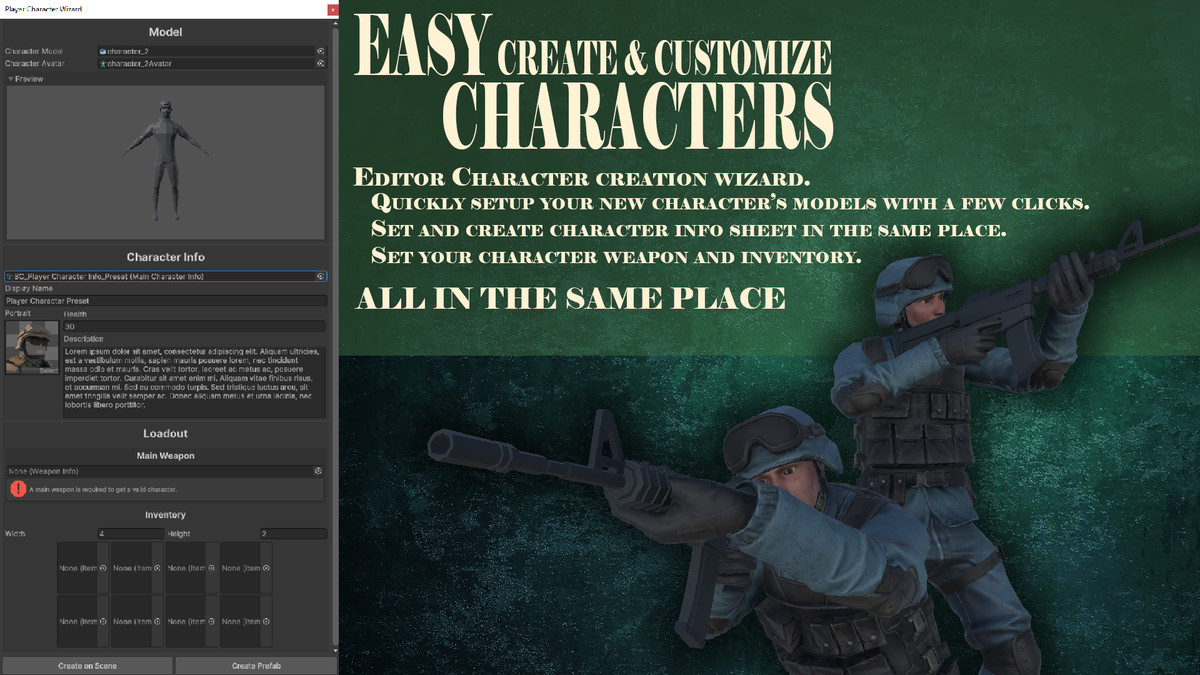Click into the Description text area

(x=193, y=380)
